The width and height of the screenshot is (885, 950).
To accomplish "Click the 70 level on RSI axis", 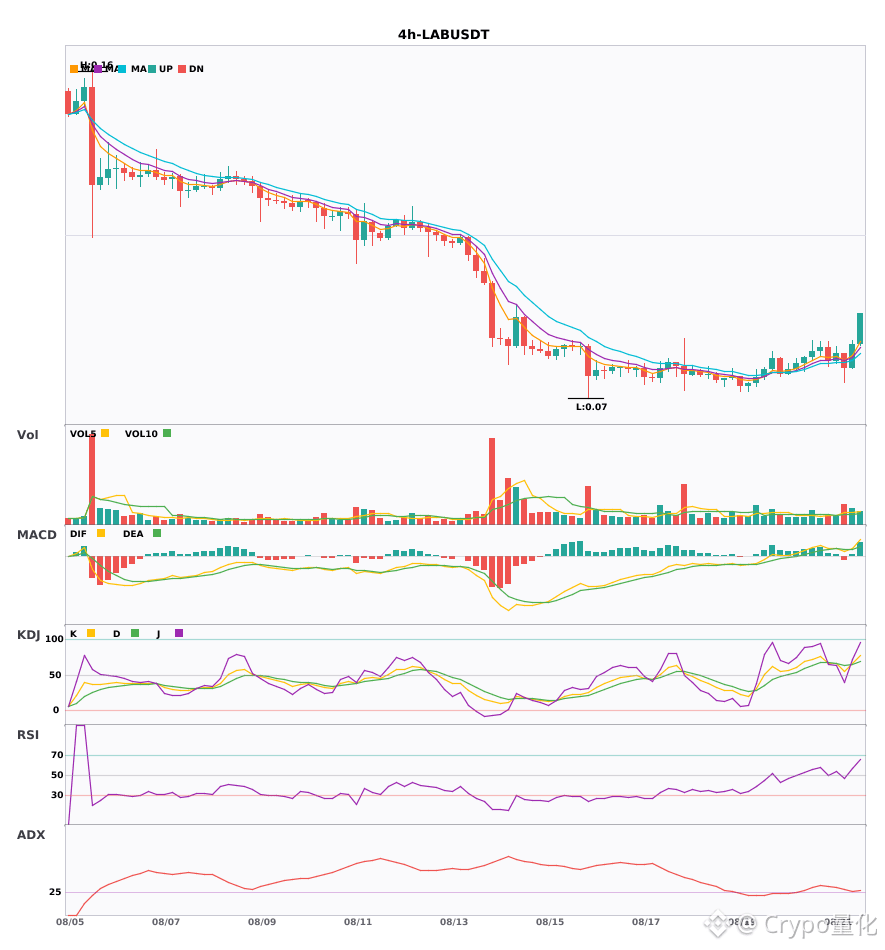I will pos(57,755).
